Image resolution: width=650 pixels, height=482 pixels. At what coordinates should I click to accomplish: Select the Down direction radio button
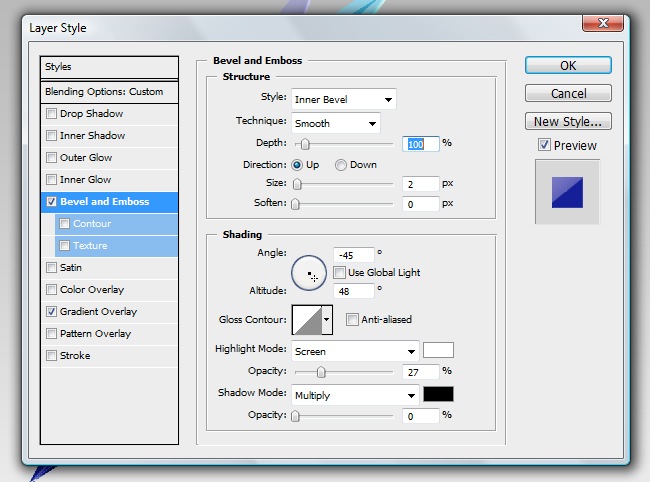341,165
